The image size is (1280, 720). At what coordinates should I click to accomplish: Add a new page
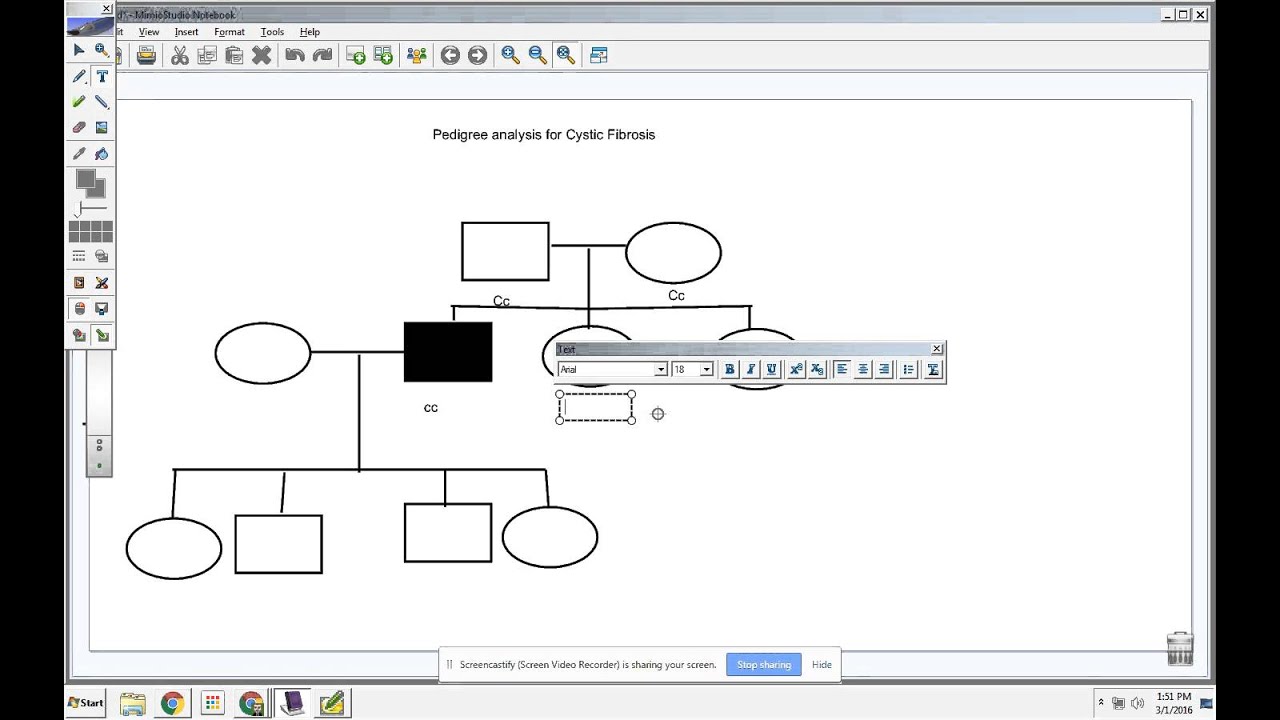pos(355,55)
